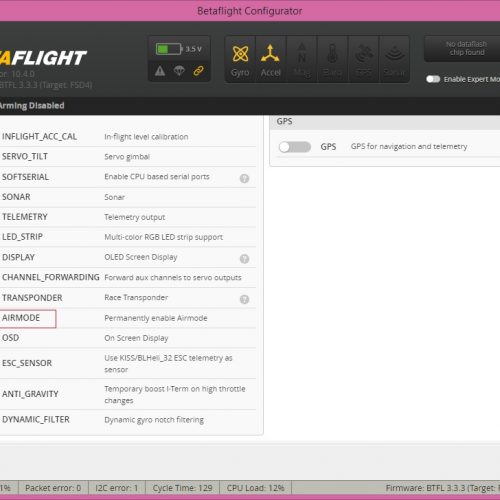Screen dimensions: 500x500
Task: Click the CPU Load status entry
Action: [x=255, y=488]
